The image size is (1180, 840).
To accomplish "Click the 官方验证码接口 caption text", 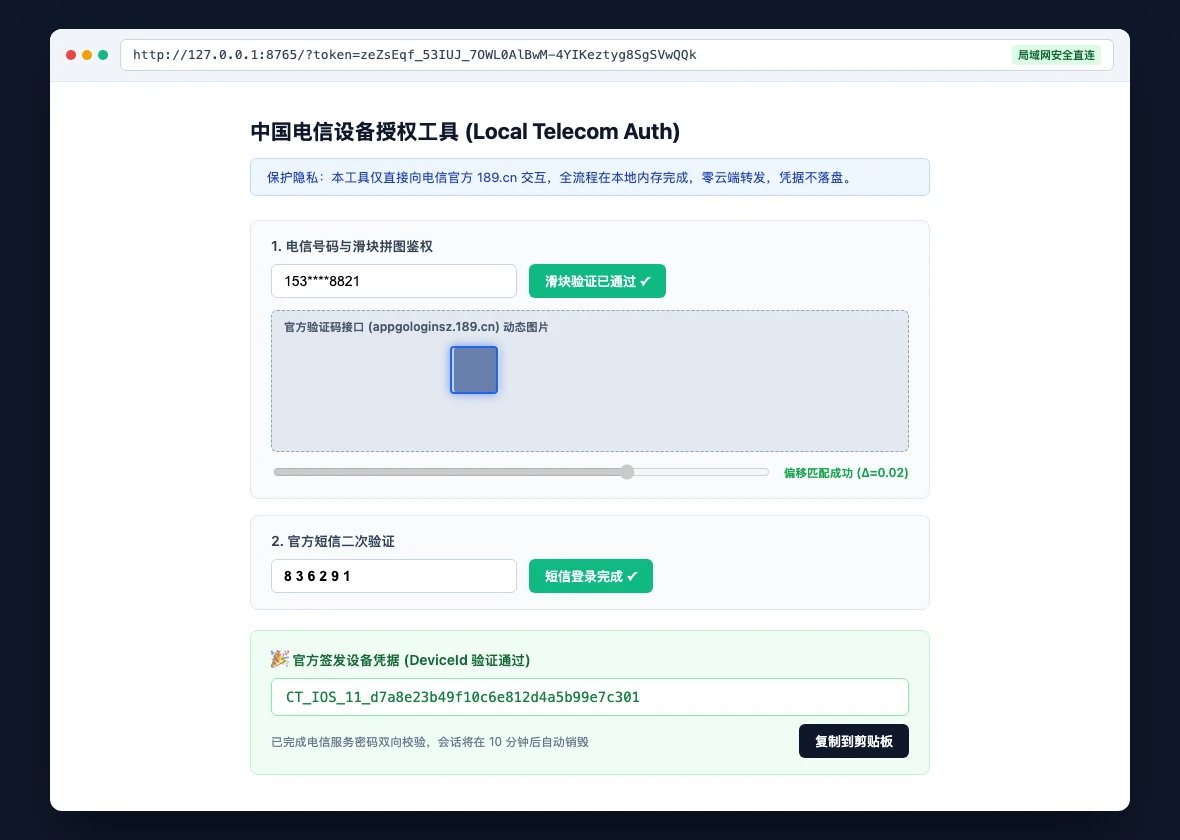I will click(x=416, y=327).
